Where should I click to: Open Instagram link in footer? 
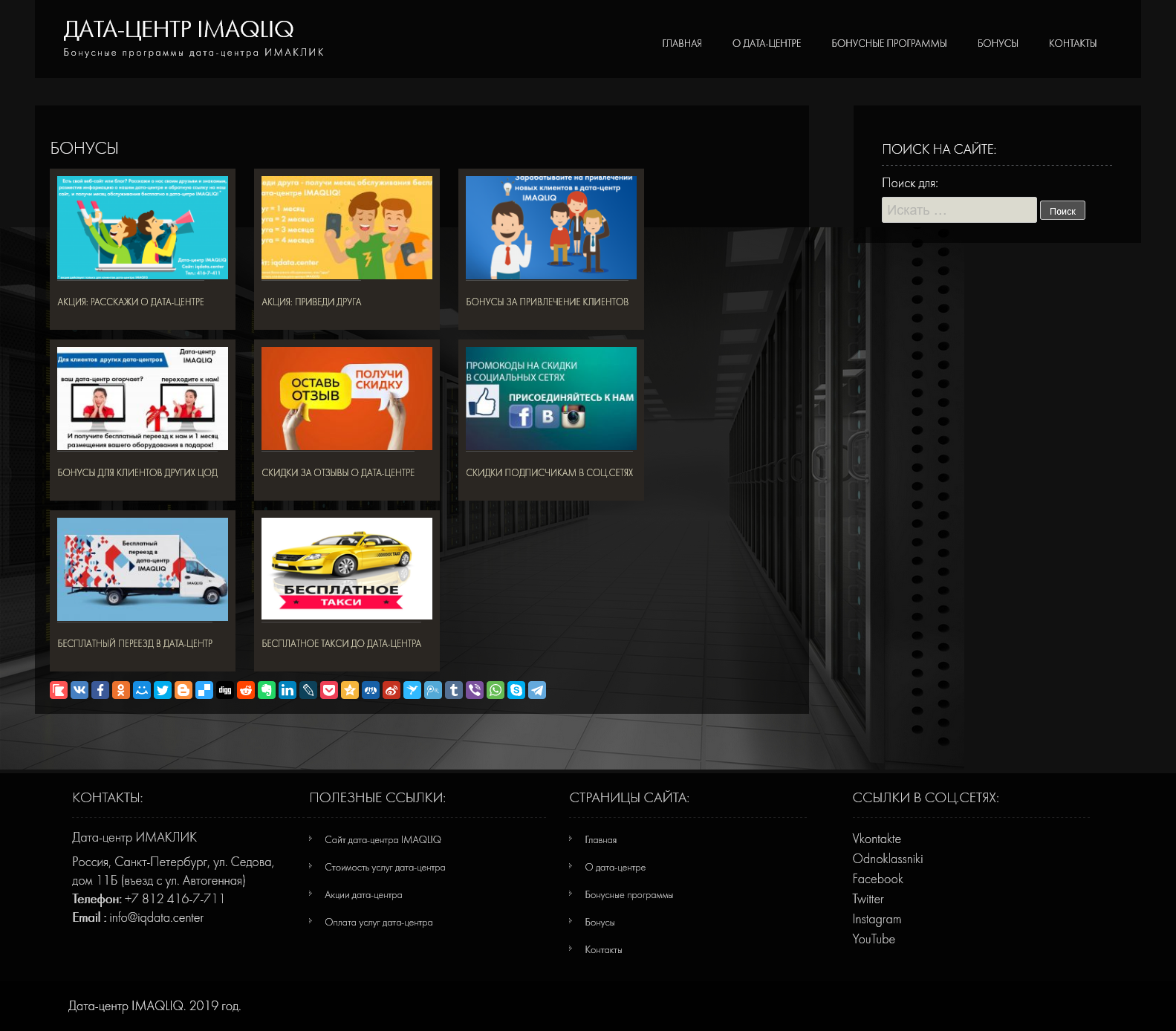(x=877, y=919)
